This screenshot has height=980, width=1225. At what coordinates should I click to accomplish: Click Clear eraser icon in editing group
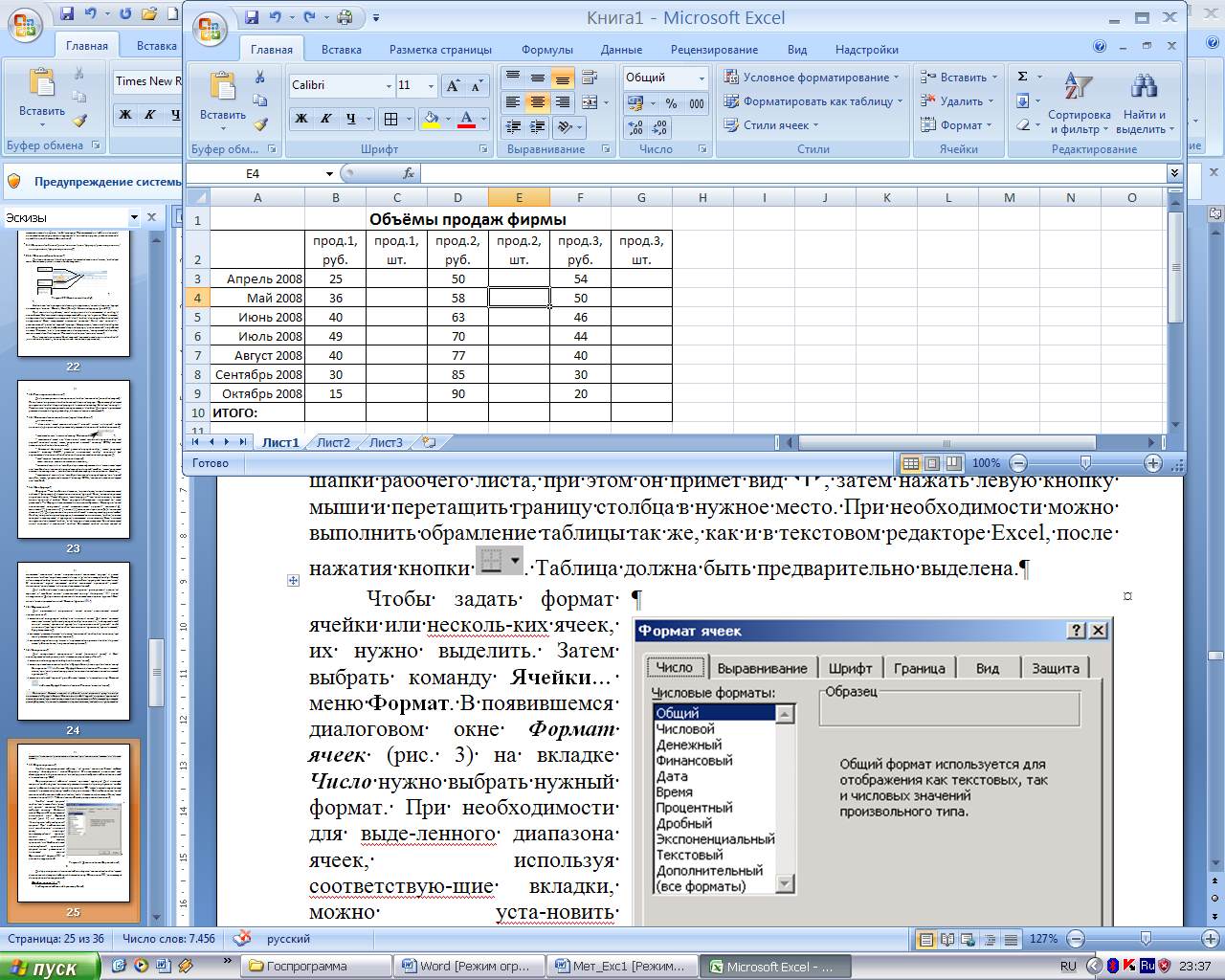click(1023, 124)
